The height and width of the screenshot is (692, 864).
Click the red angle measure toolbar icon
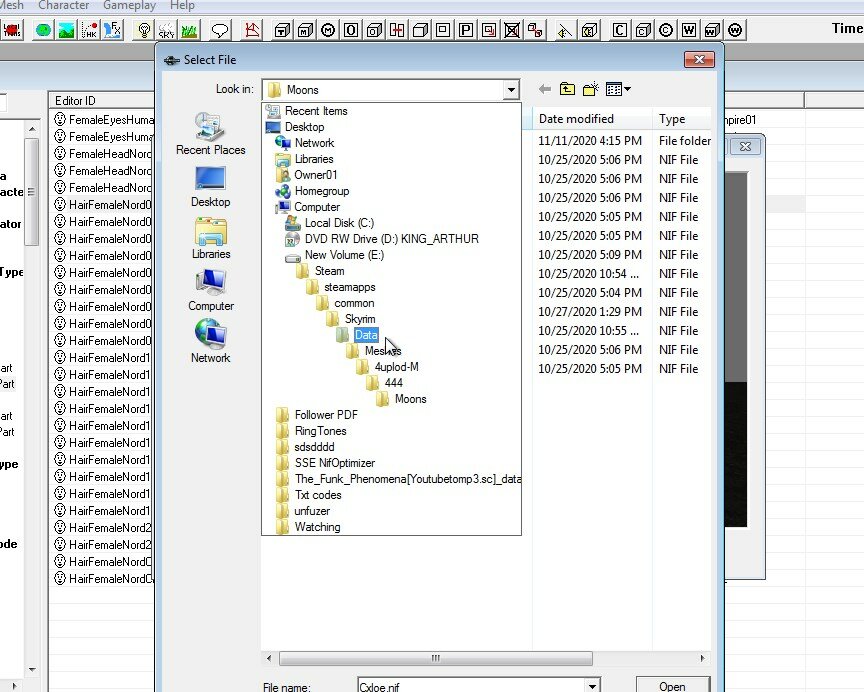pos(252,30)
